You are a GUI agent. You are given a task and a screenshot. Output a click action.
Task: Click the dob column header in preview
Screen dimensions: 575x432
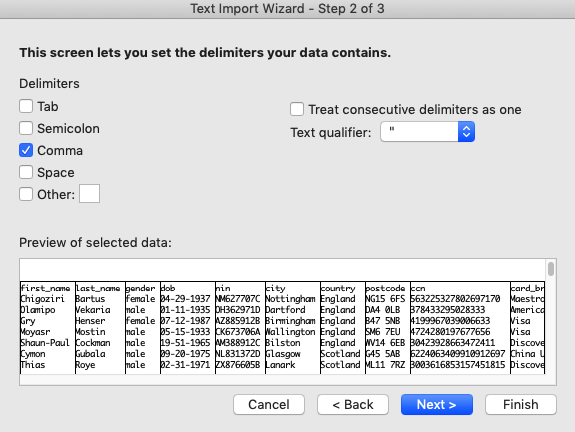pos(168,288)
